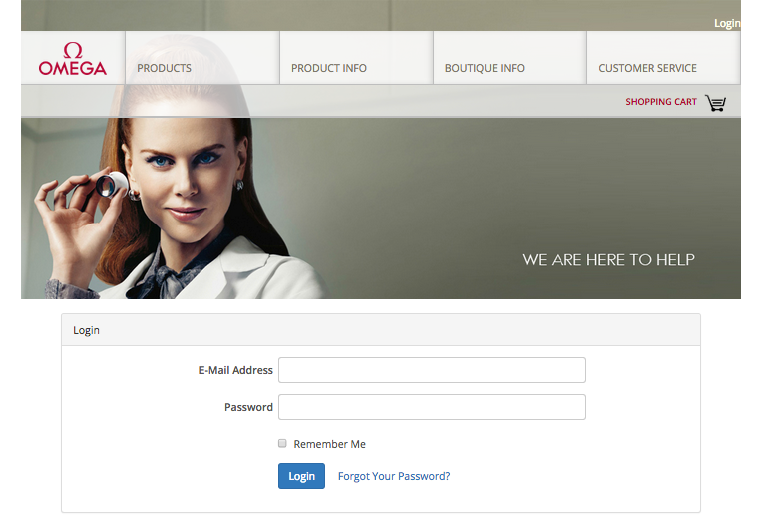This screenshot has height=527, width=760.
Task: Open the PRODUCT INFO menu
Action: [329, 68]
